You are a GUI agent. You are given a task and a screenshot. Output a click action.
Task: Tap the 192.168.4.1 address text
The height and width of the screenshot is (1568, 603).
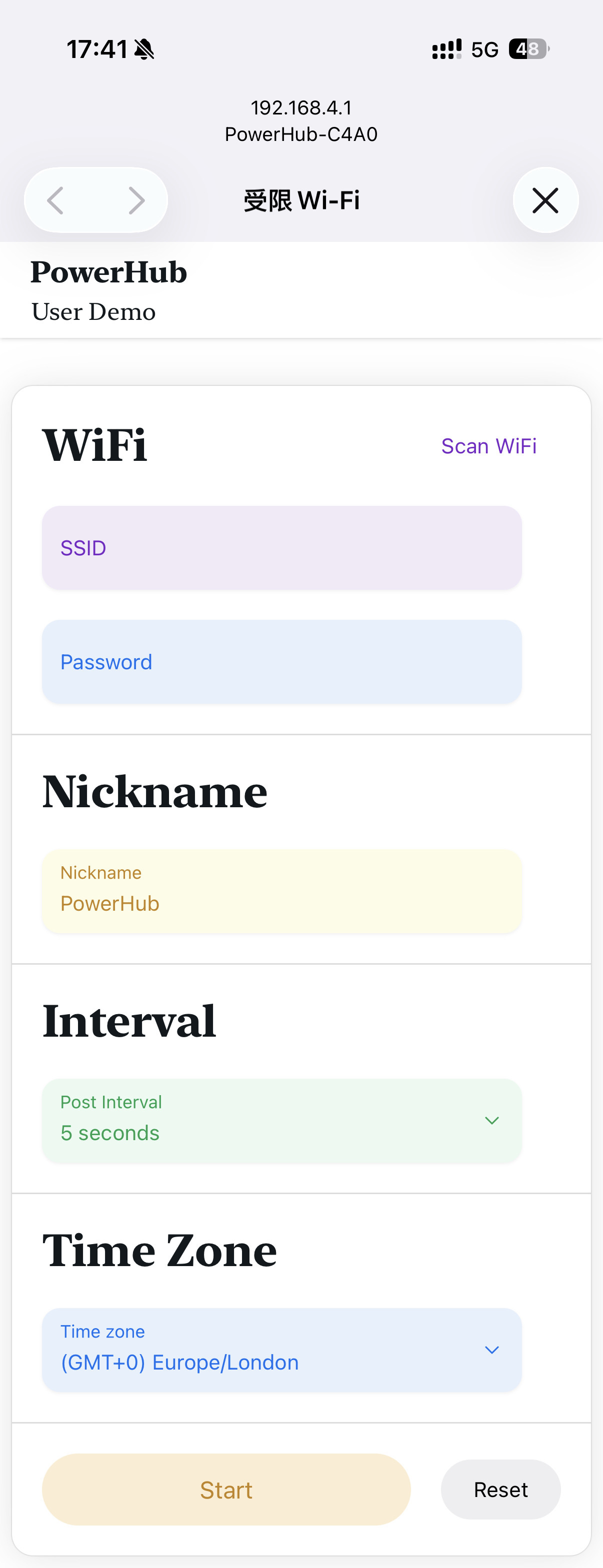coord(301,108)
